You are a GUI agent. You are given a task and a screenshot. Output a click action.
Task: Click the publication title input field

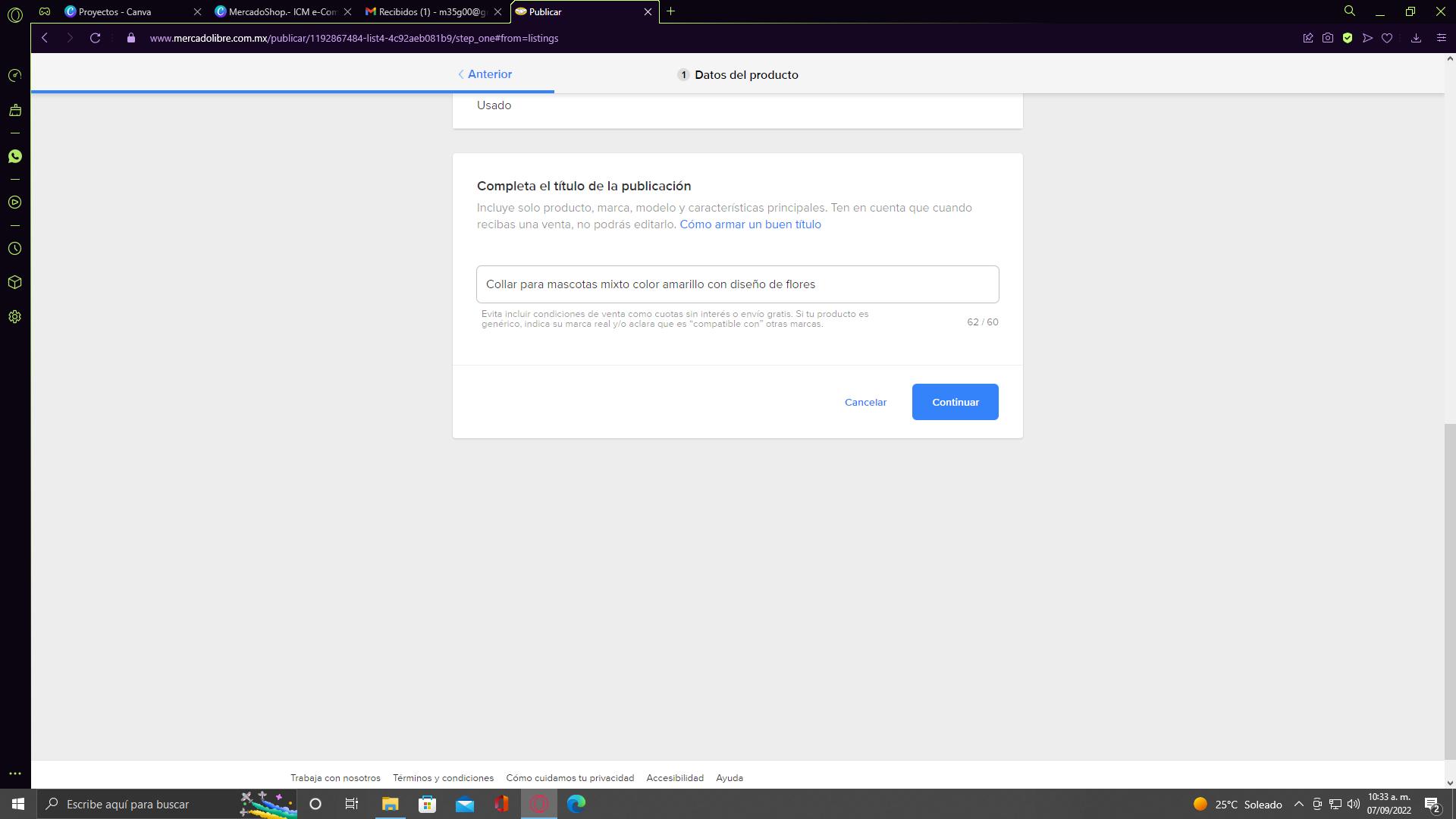click(x=737, y=284)
